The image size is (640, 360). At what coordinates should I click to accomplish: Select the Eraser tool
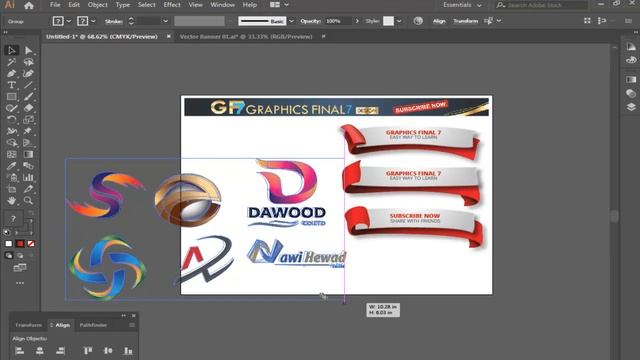tap(28, 108)
